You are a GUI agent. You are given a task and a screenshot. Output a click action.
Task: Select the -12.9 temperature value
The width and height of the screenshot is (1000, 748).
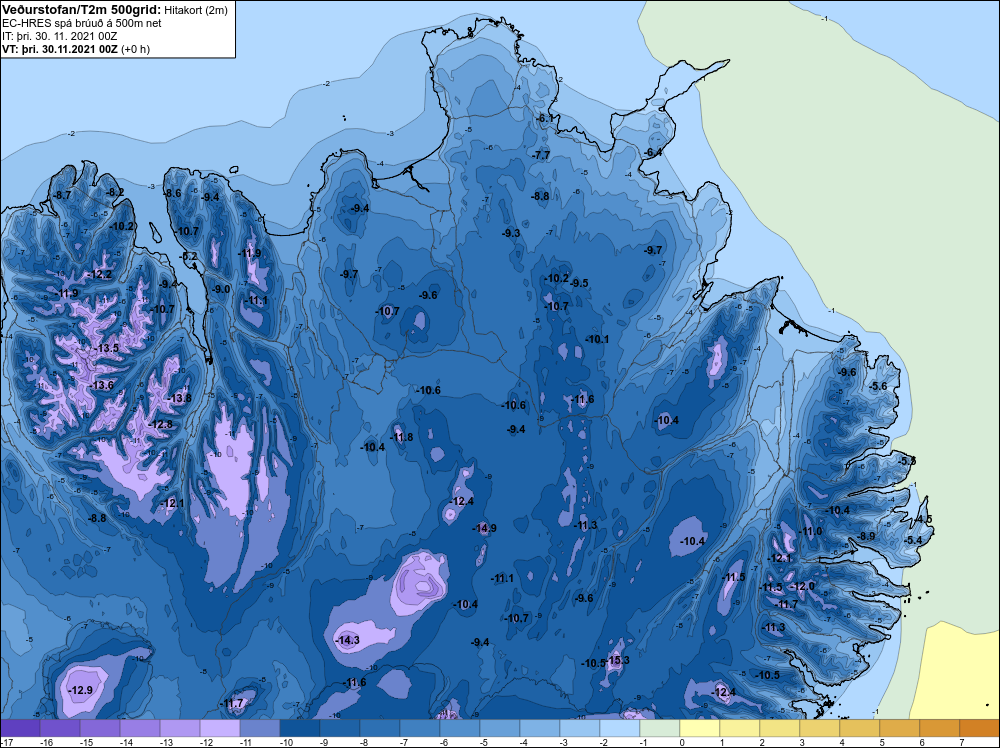[81, 690]
